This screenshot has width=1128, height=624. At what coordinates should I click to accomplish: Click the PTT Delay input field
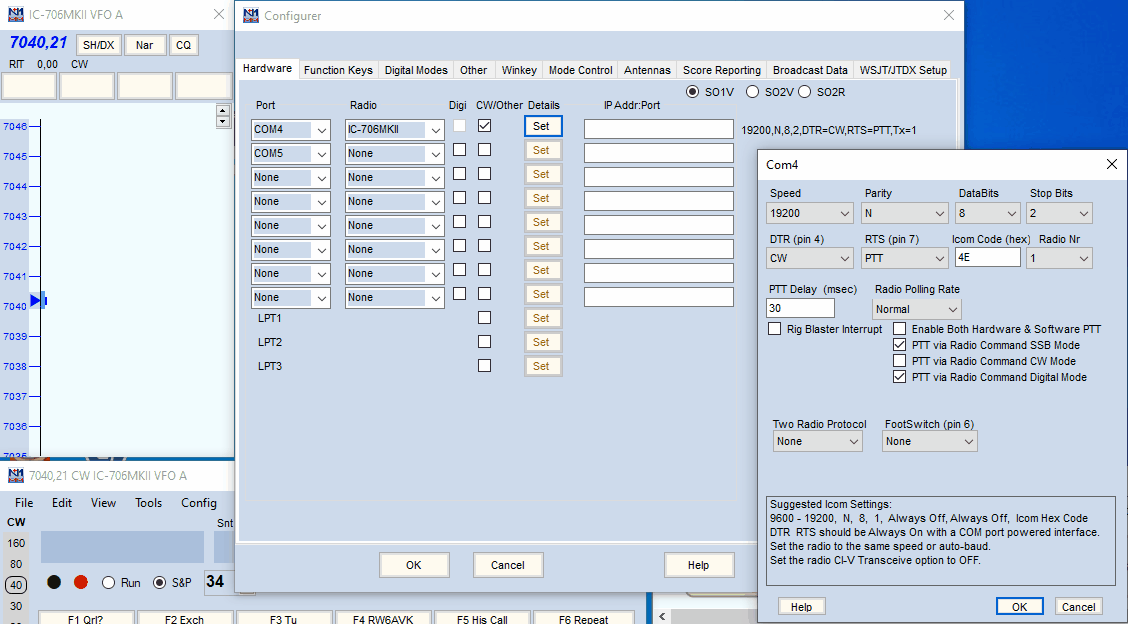800,308
